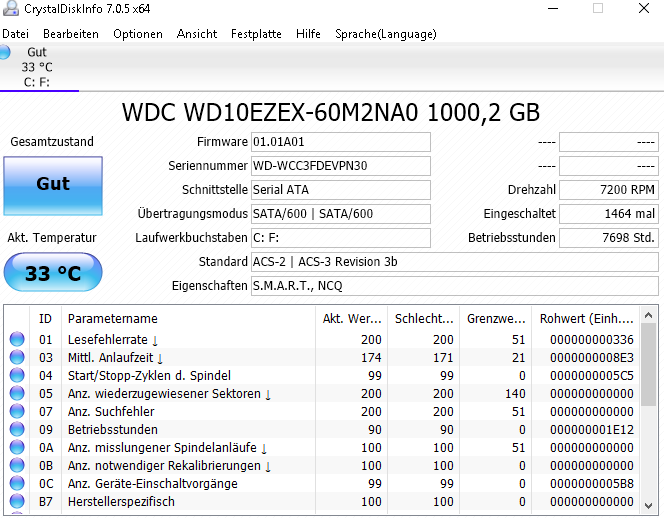Viewport: 664px width, 518px height.
Task: Click the attribute list vertical scrollbar thumb
Action: click(x=648, y=365)
